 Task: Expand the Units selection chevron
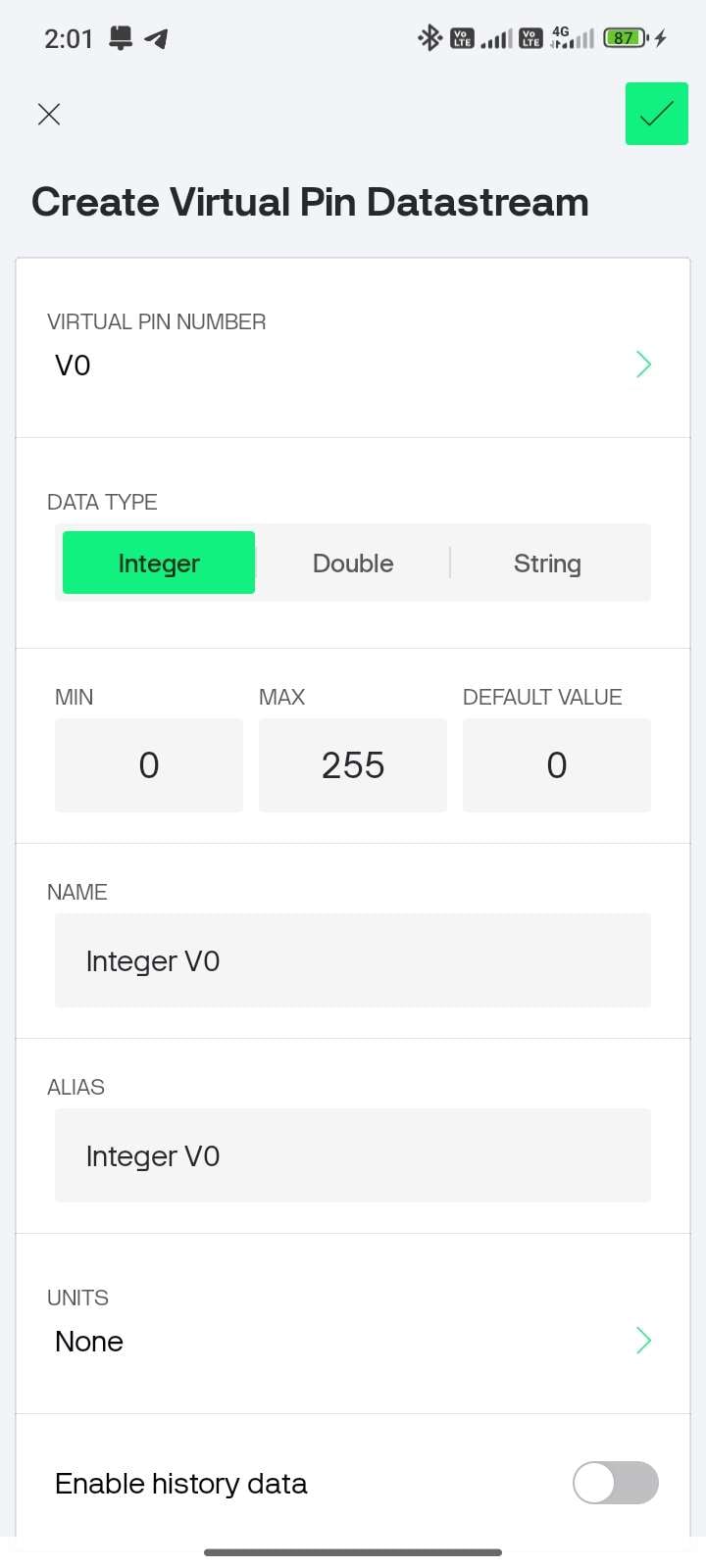click(x=643, y=1341)
